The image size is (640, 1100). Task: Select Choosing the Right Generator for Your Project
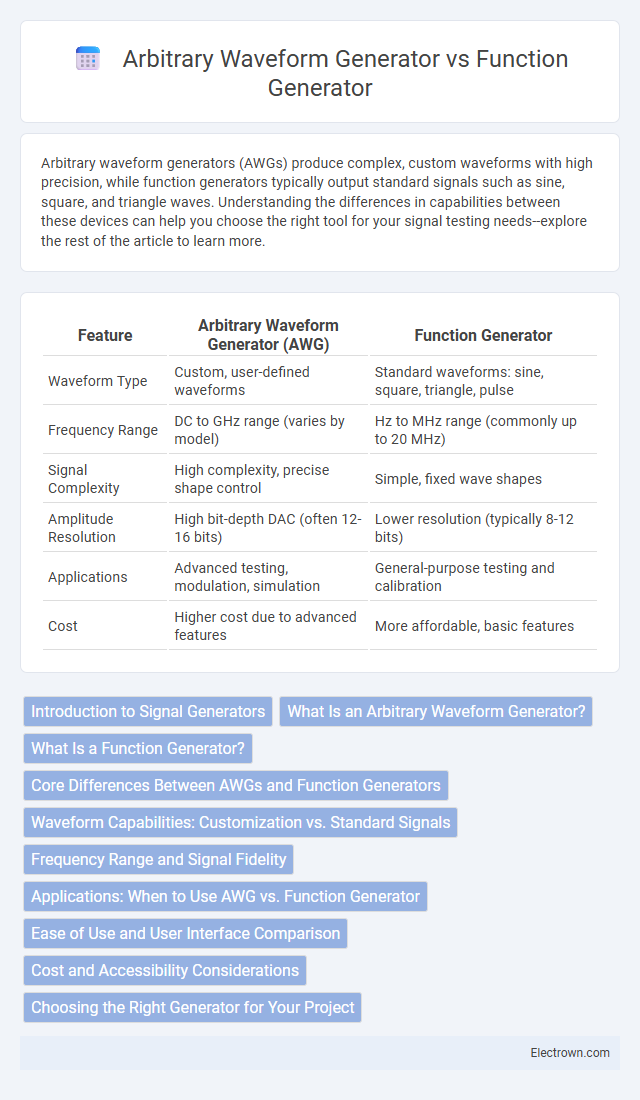(x=192, y=1007)
